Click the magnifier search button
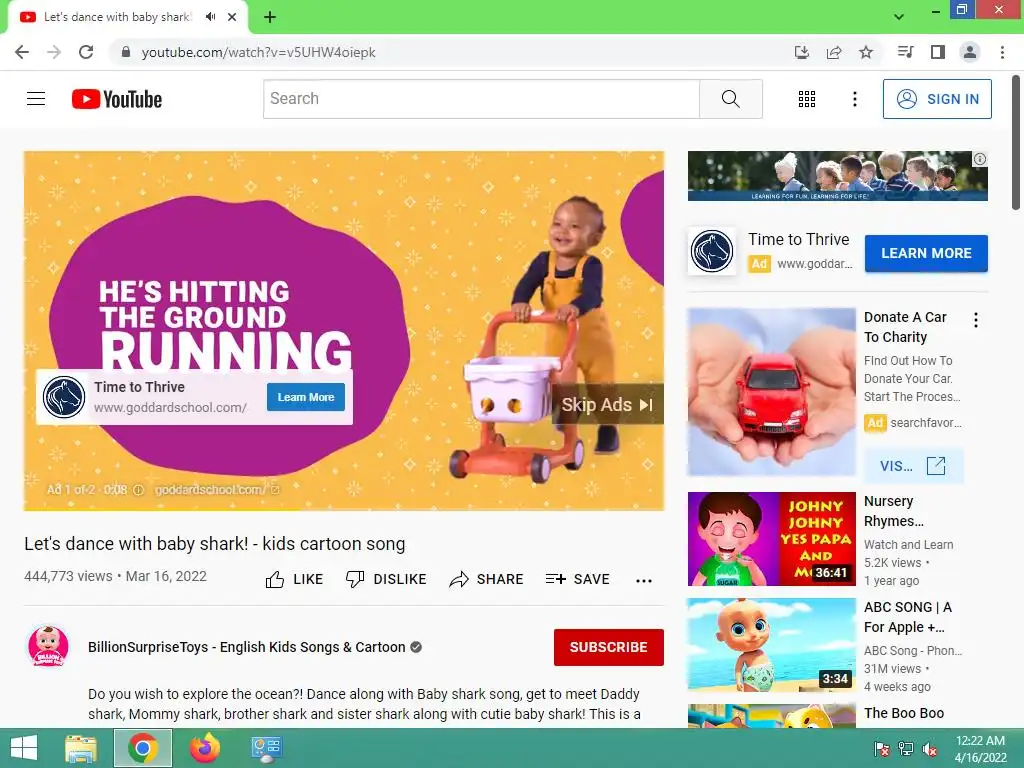 pos(731,99)
